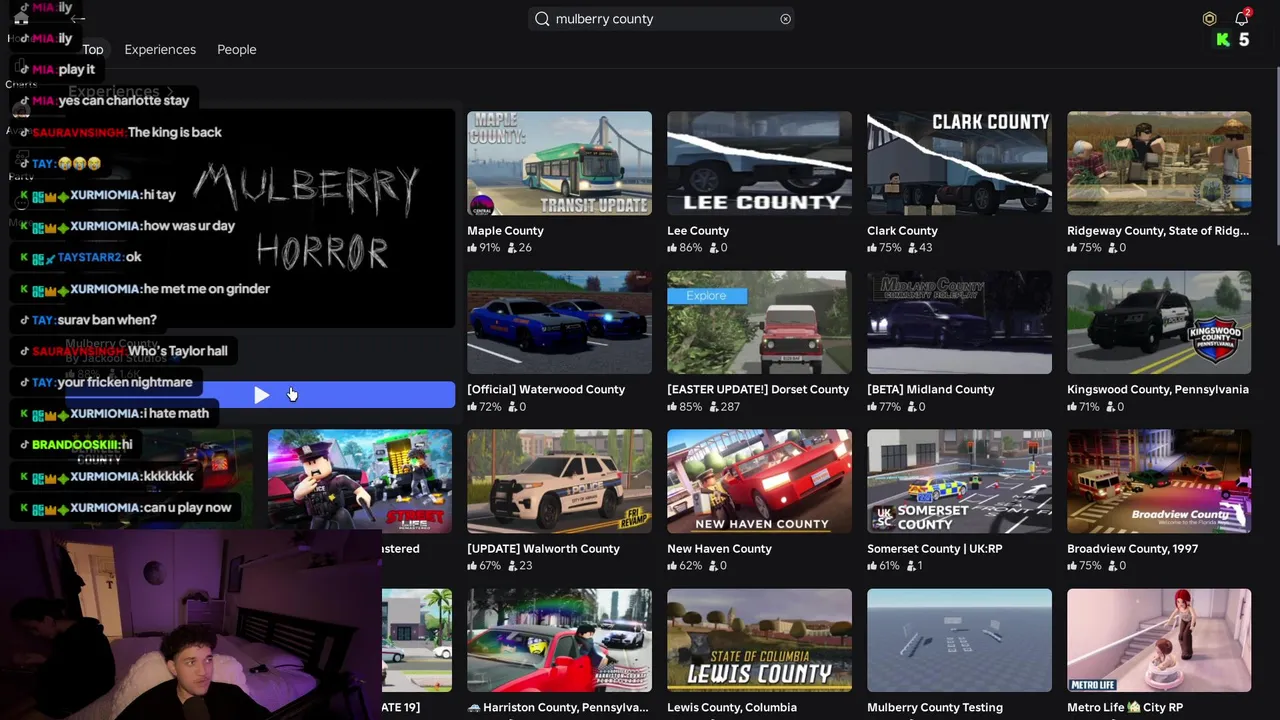Click the search magnifier icon
The width and height of the screenshot is (1280, 720).
coord(542,19)
